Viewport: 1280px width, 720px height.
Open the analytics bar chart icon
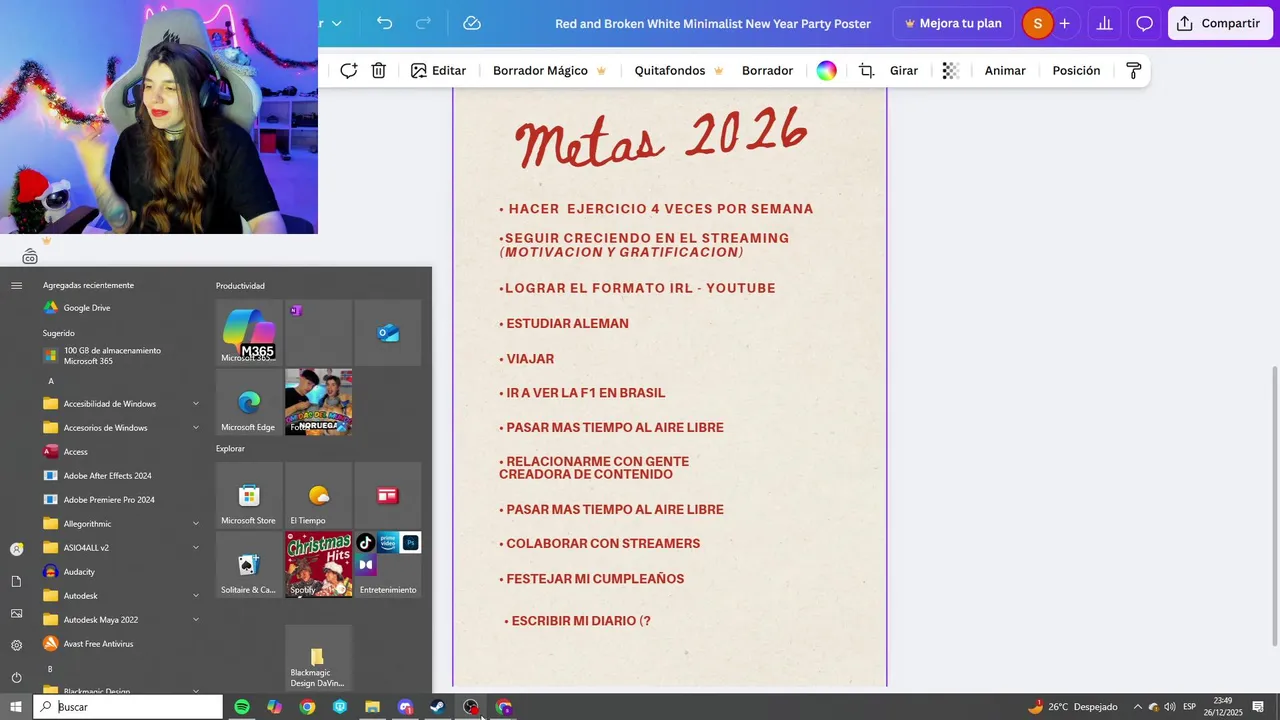click(1105, 23)
